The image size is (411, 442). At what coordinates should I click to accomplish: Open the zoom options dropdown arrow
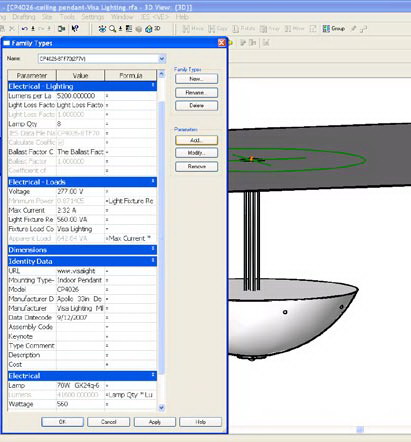pyautogui.click(x=120, y=29)
